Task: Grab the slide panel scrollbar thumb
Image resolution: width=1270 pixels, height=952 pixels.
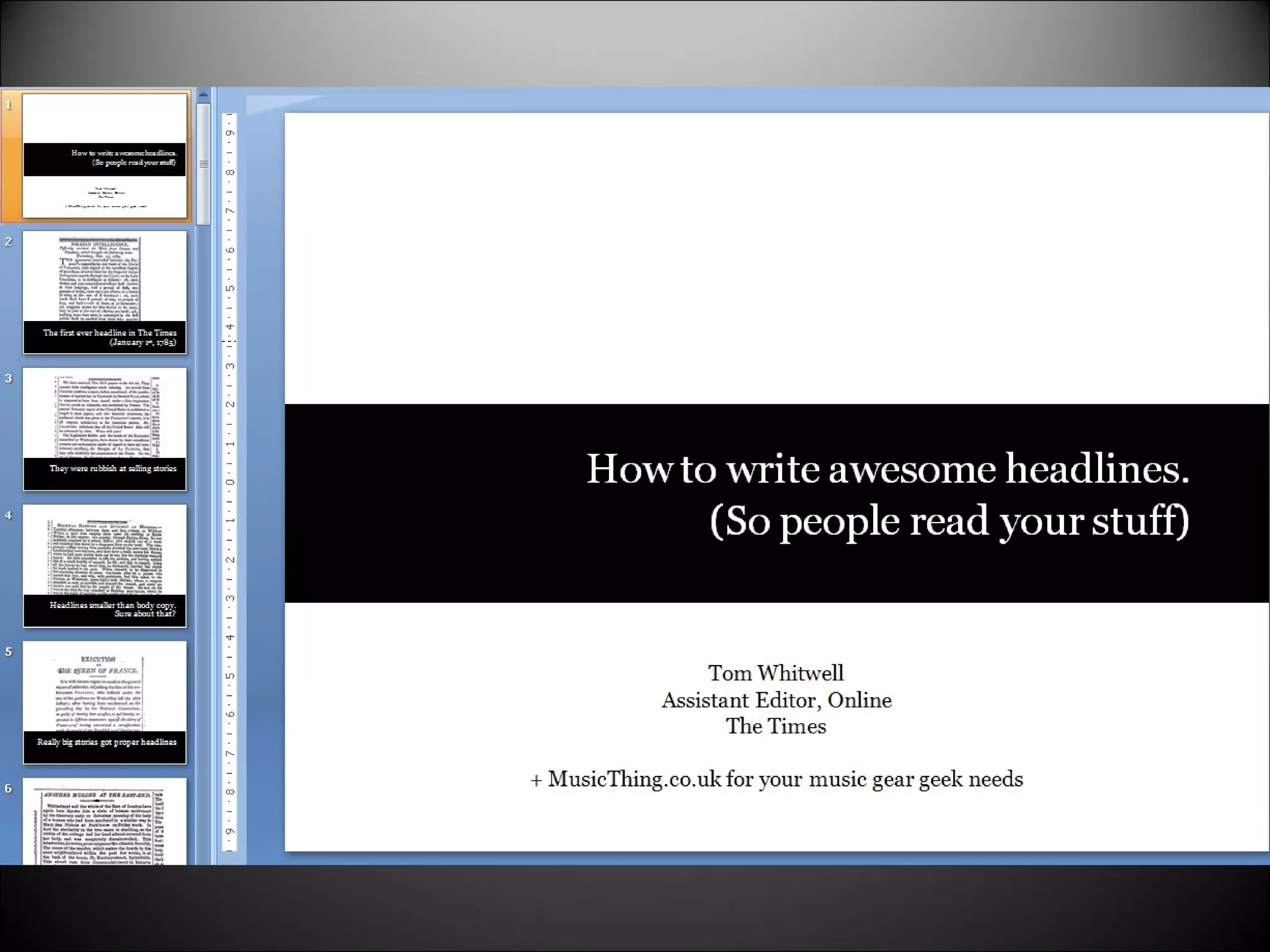Action: pyautogui.click(x=203, y=163)
